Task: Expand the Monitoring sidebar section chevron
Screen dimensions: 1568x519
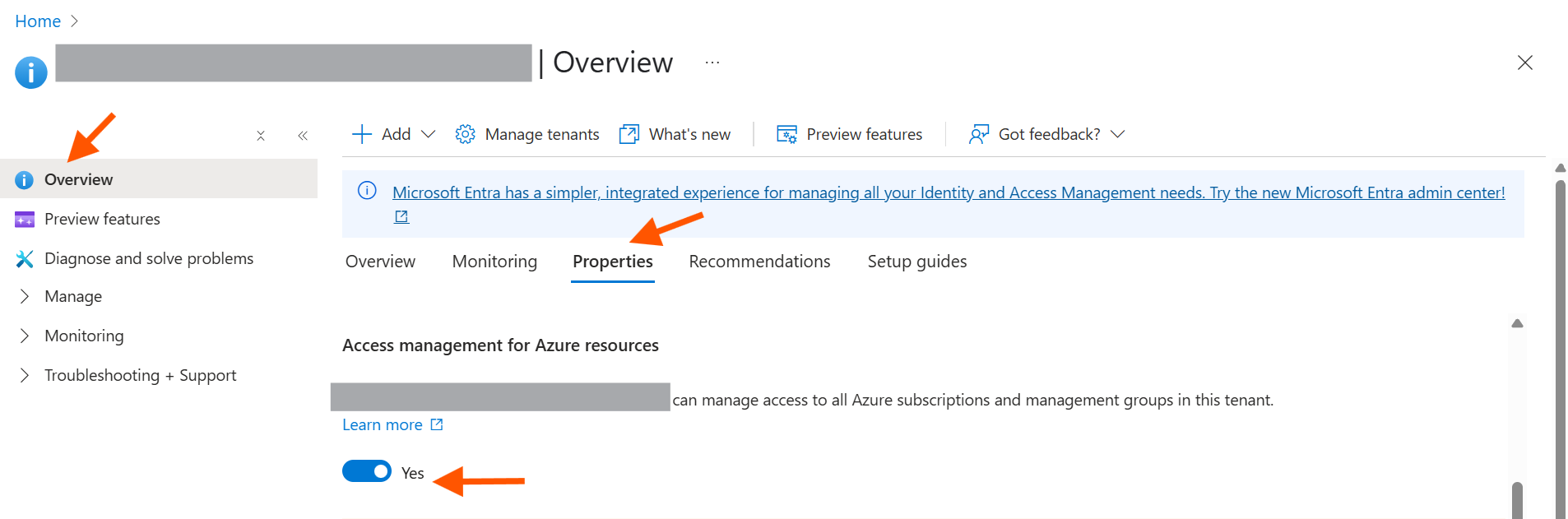Action: (x=25, y=336)
